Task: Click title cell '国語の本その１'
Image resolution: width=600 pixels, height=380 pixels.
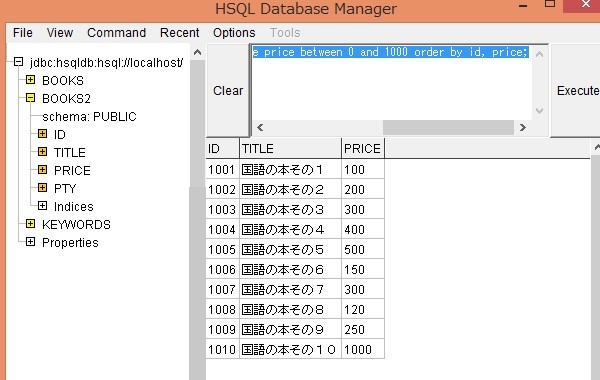Action: tap(290, 170)
